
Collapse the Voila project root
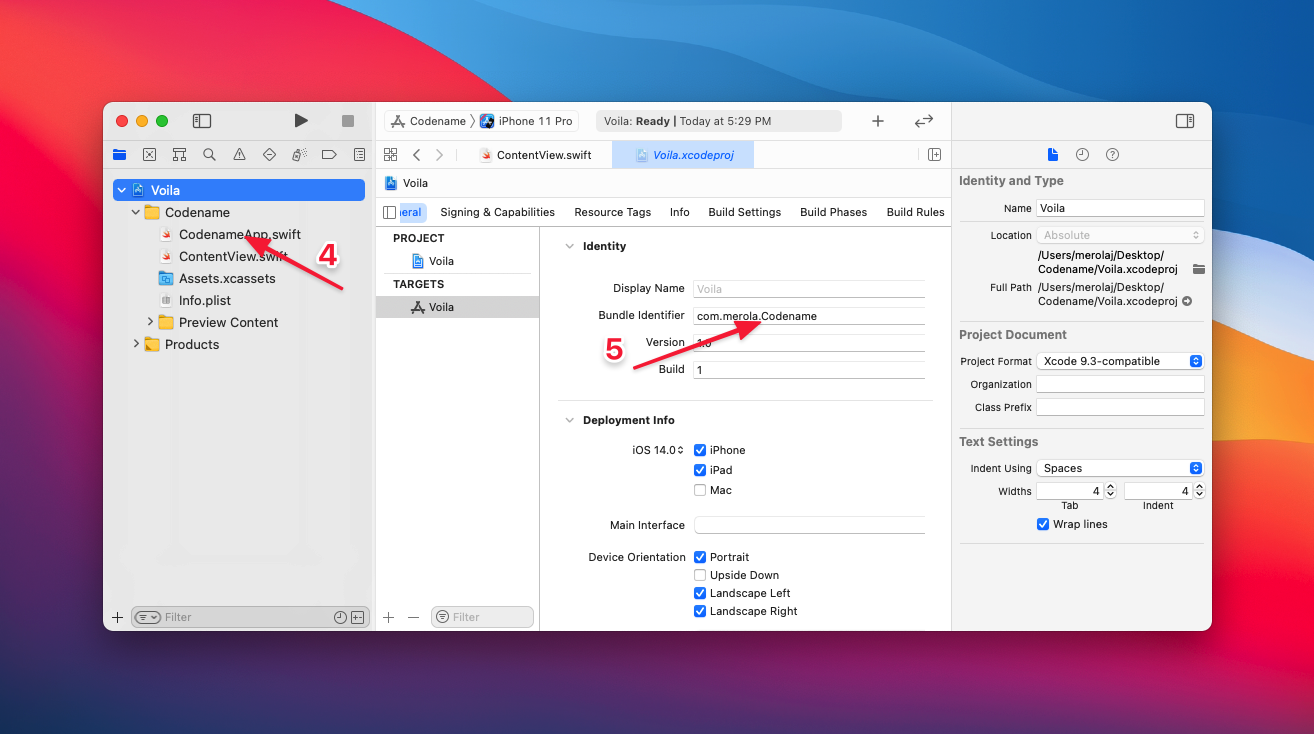pos(122,190)
